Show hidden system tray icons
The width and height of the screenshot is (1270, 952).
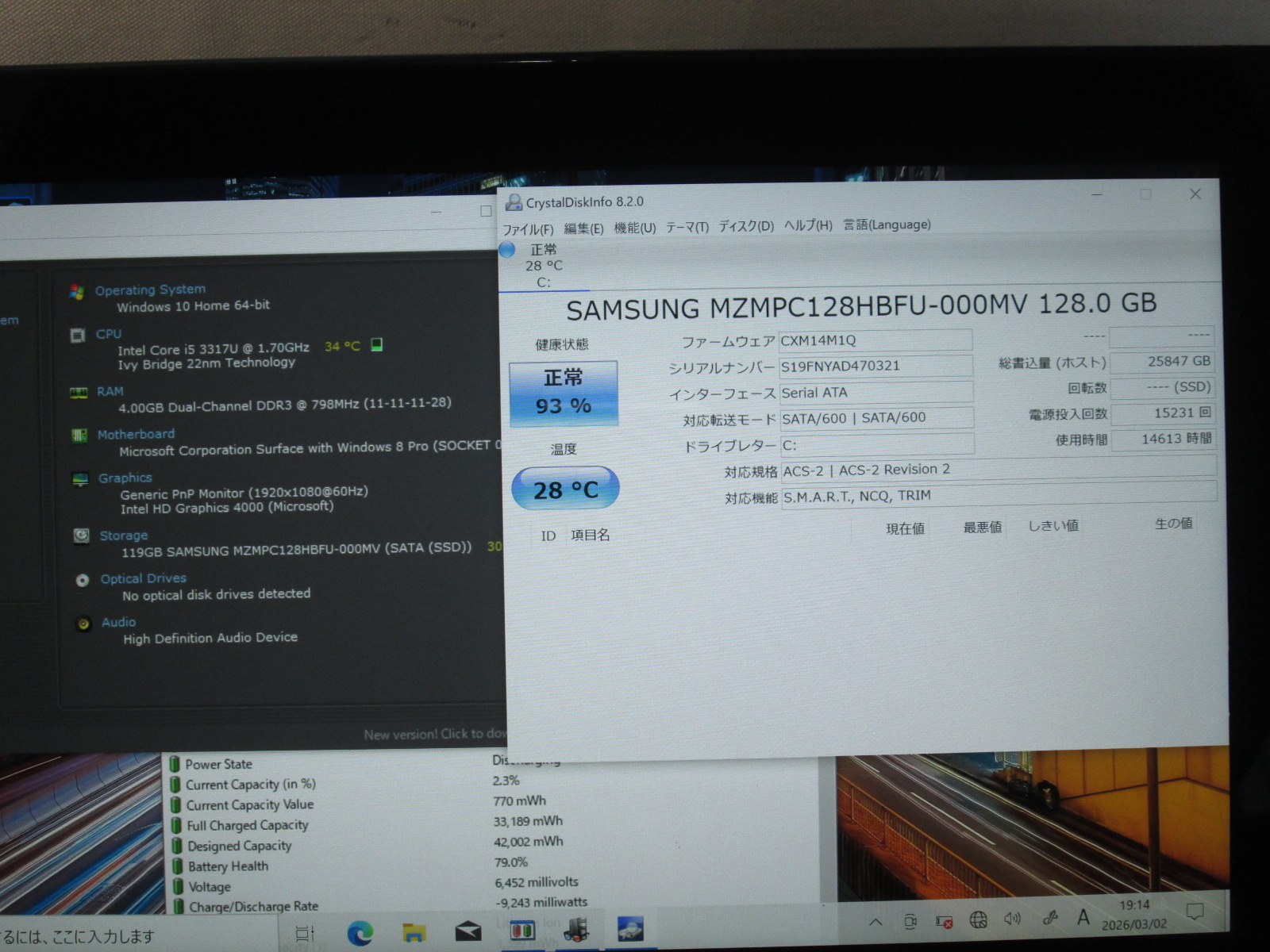(875, 922)
